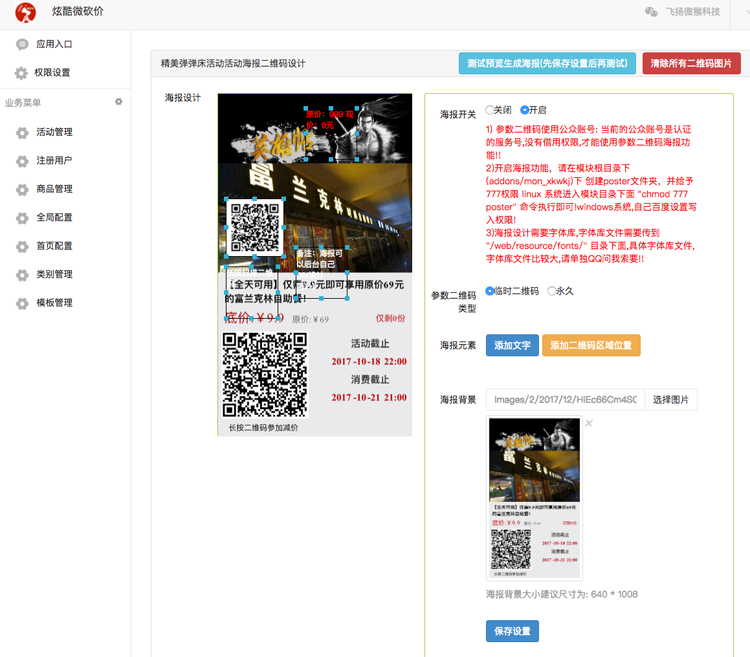Viewport: 750px width, 657px height.
Task: Open 模板管理 in the sidebar
Action: pyautogui.click(x=55, y=303)
